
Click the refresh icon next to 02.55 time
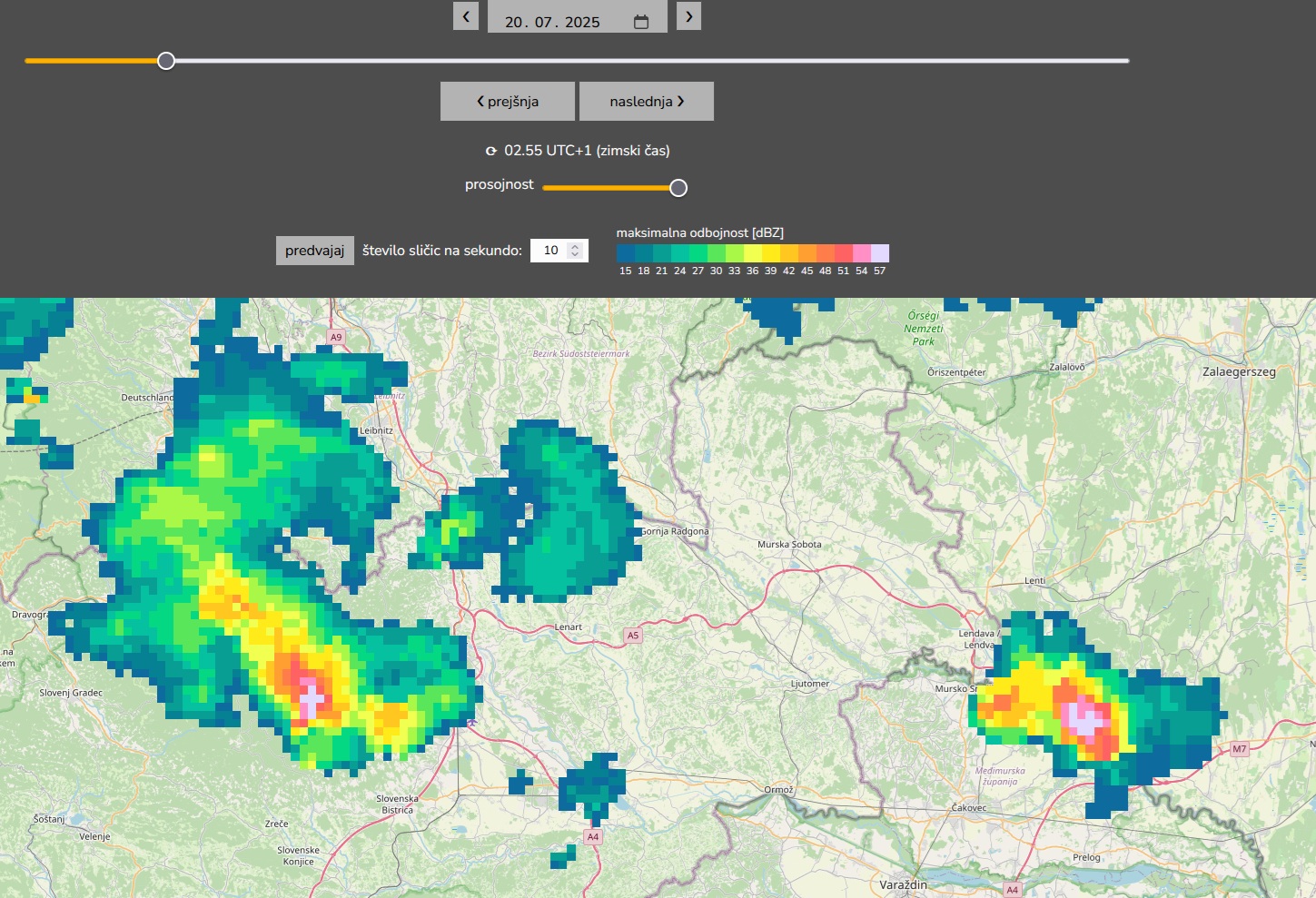point(491,152)
